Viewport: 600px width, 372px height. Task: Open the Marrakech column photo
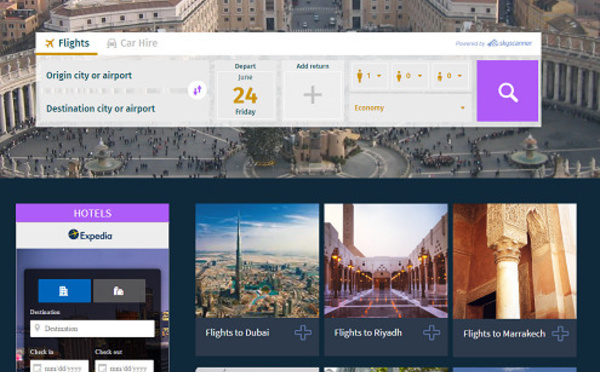(x=515, y=261)
